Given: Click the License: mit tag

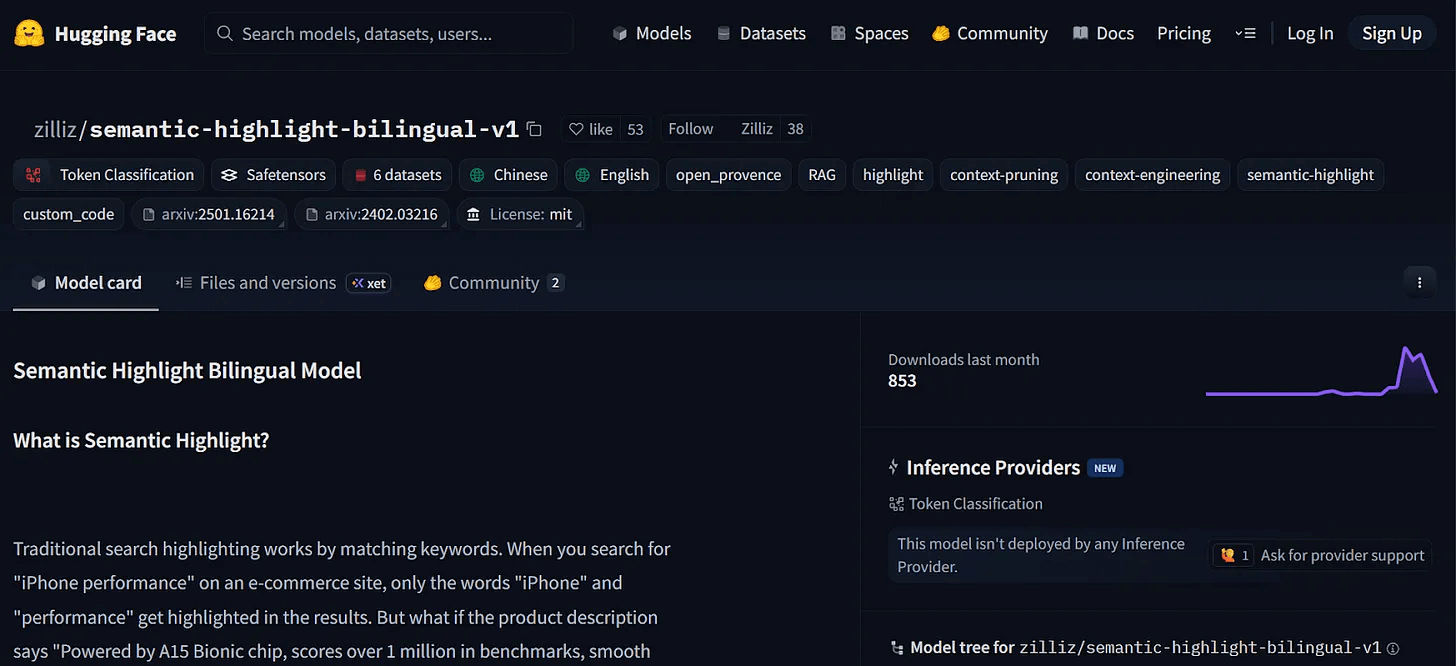Looking at the screenshot, I should tap(520, 214).
